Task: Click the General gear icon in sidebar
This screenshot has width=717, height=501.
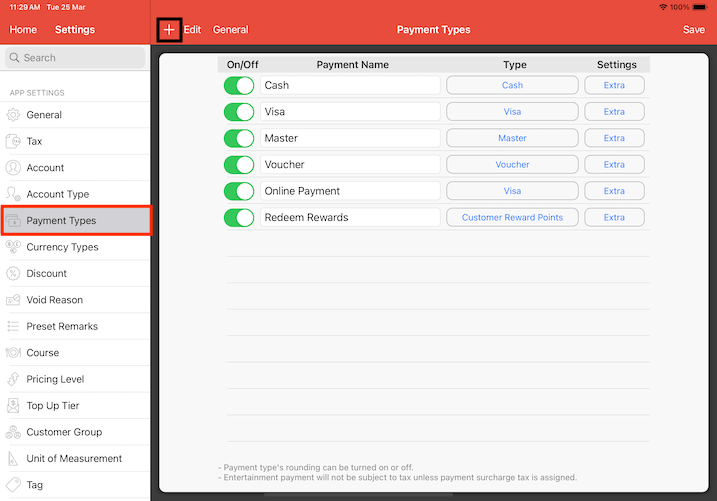Action: click(x=13, y=115)
